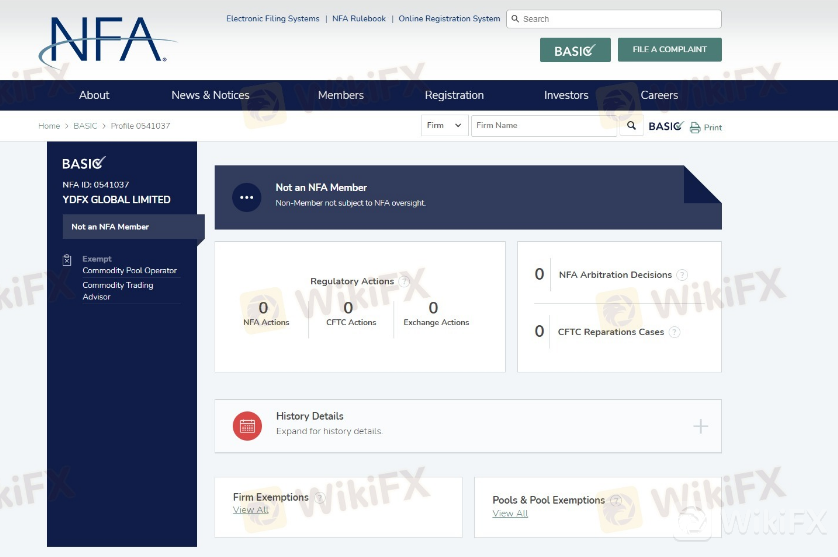Click the red calendar History Details icon
This screenshot has height=557, width=838.
click(247, 426)
